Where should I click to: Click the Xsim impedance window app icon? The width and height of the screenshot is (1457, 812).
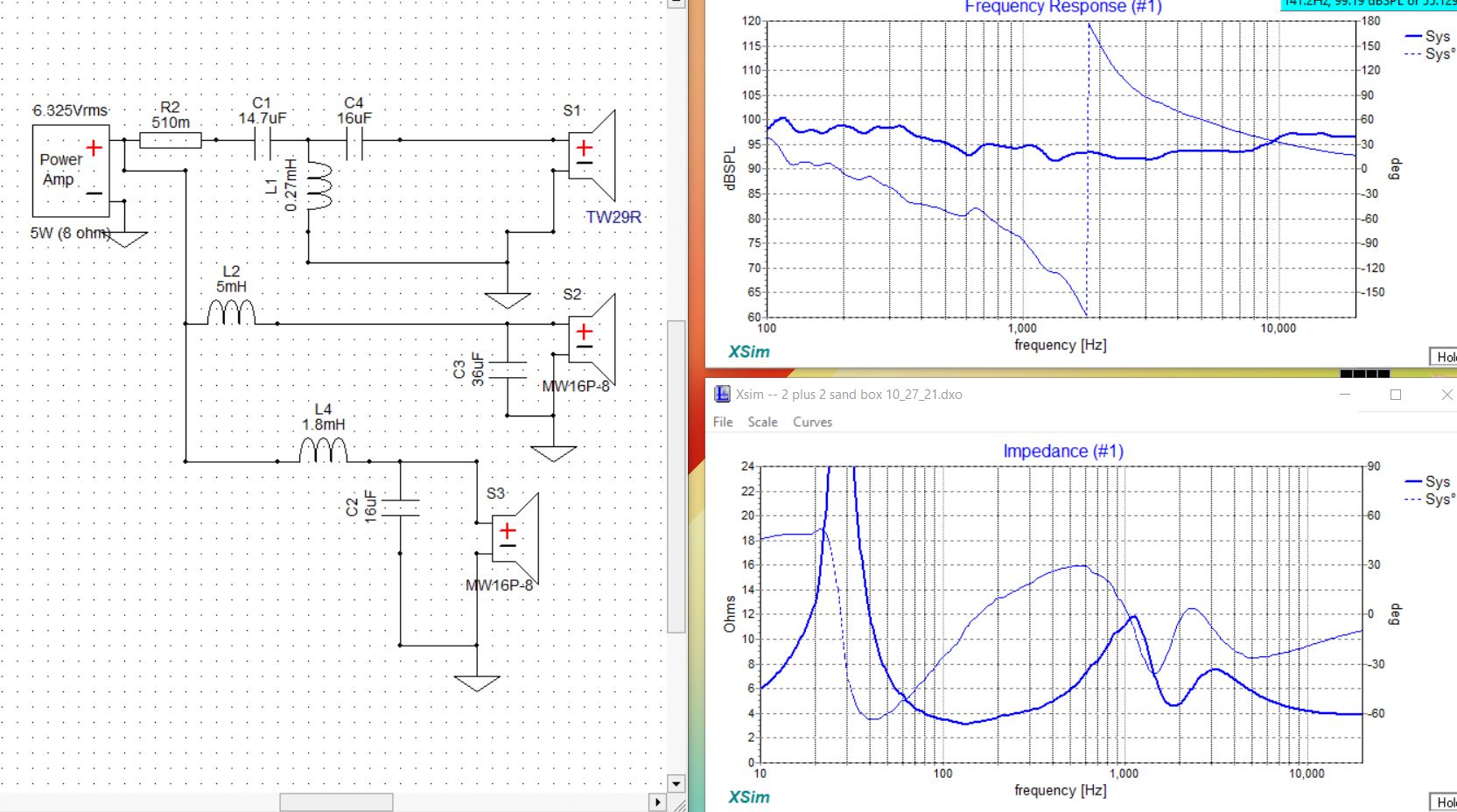722,395
